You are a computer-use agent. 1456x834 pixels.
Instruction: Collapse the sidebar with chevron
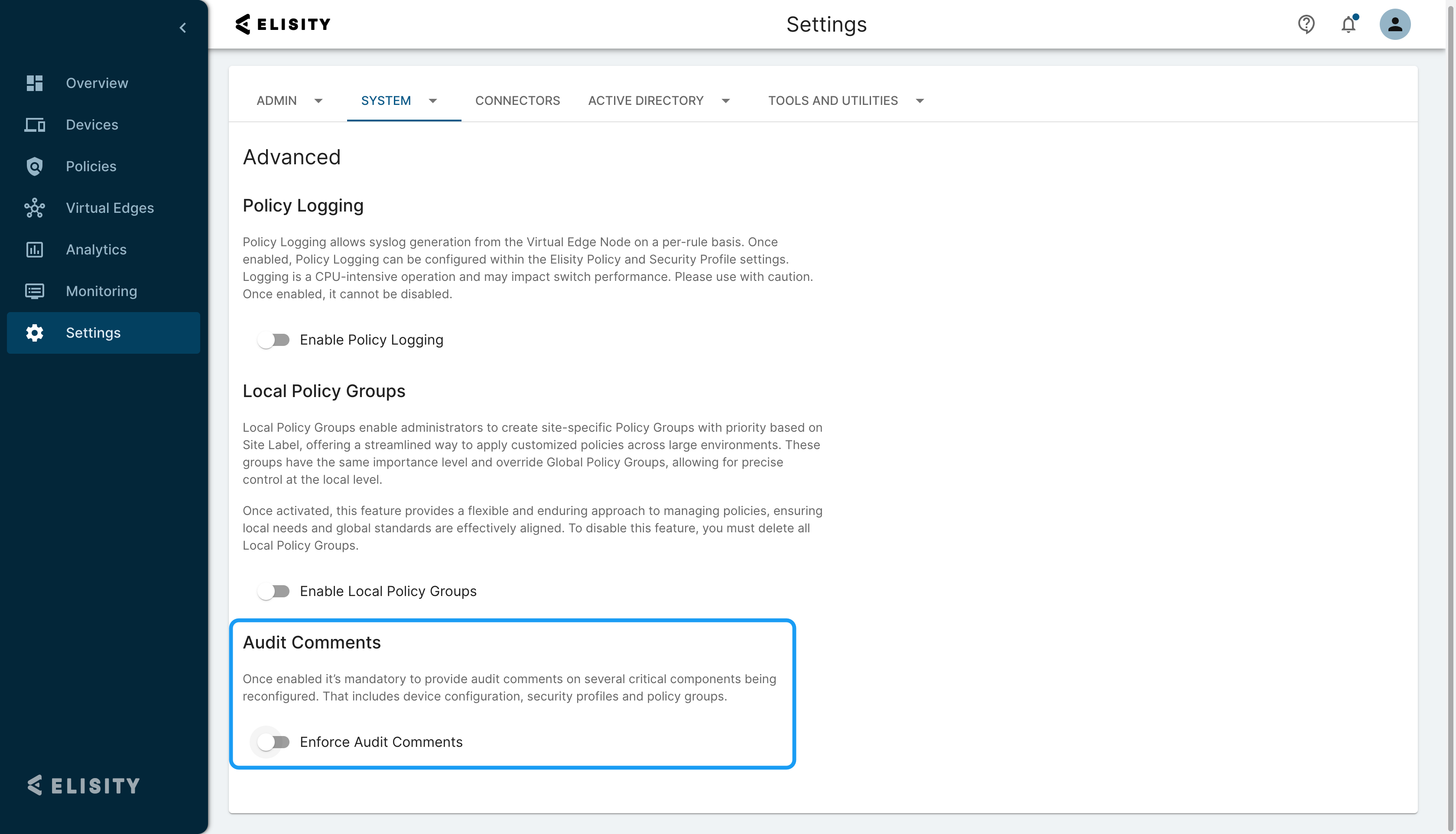(x=182, y=27)
